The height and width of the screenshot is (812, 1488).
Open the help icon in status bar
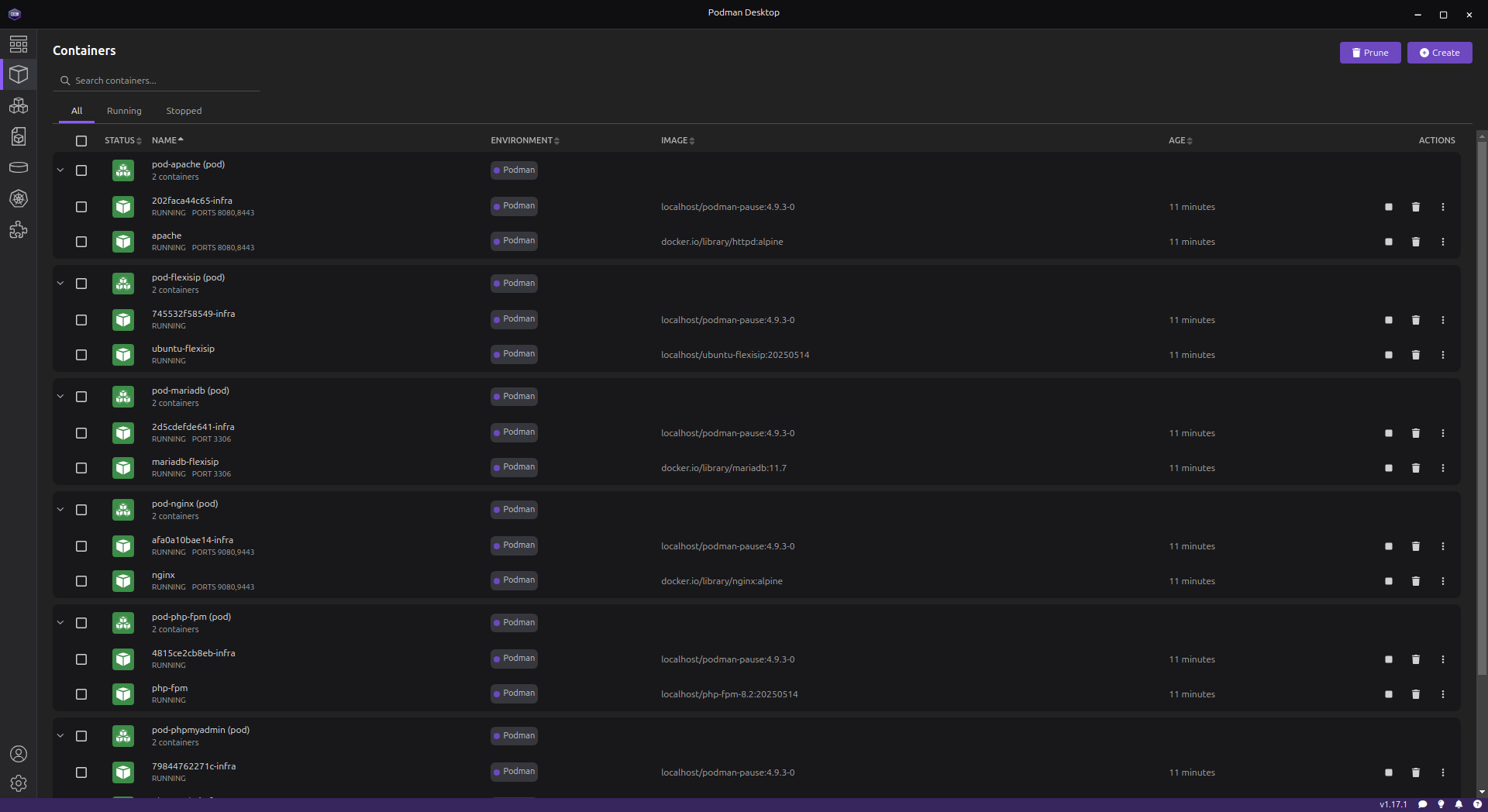point(1477,804)
